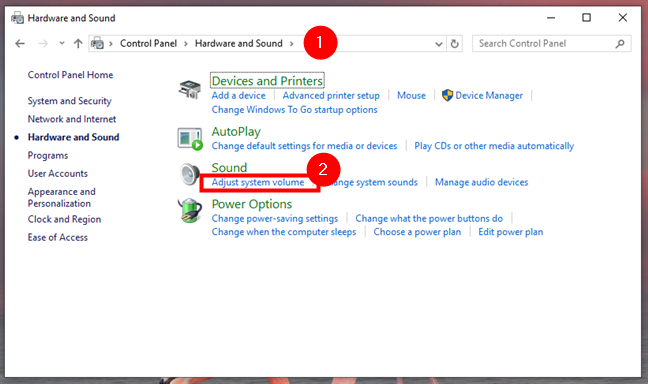Open Clock and Region category
Image resolution: width=648 pixels, height=384 pixels.
(64, 219)
